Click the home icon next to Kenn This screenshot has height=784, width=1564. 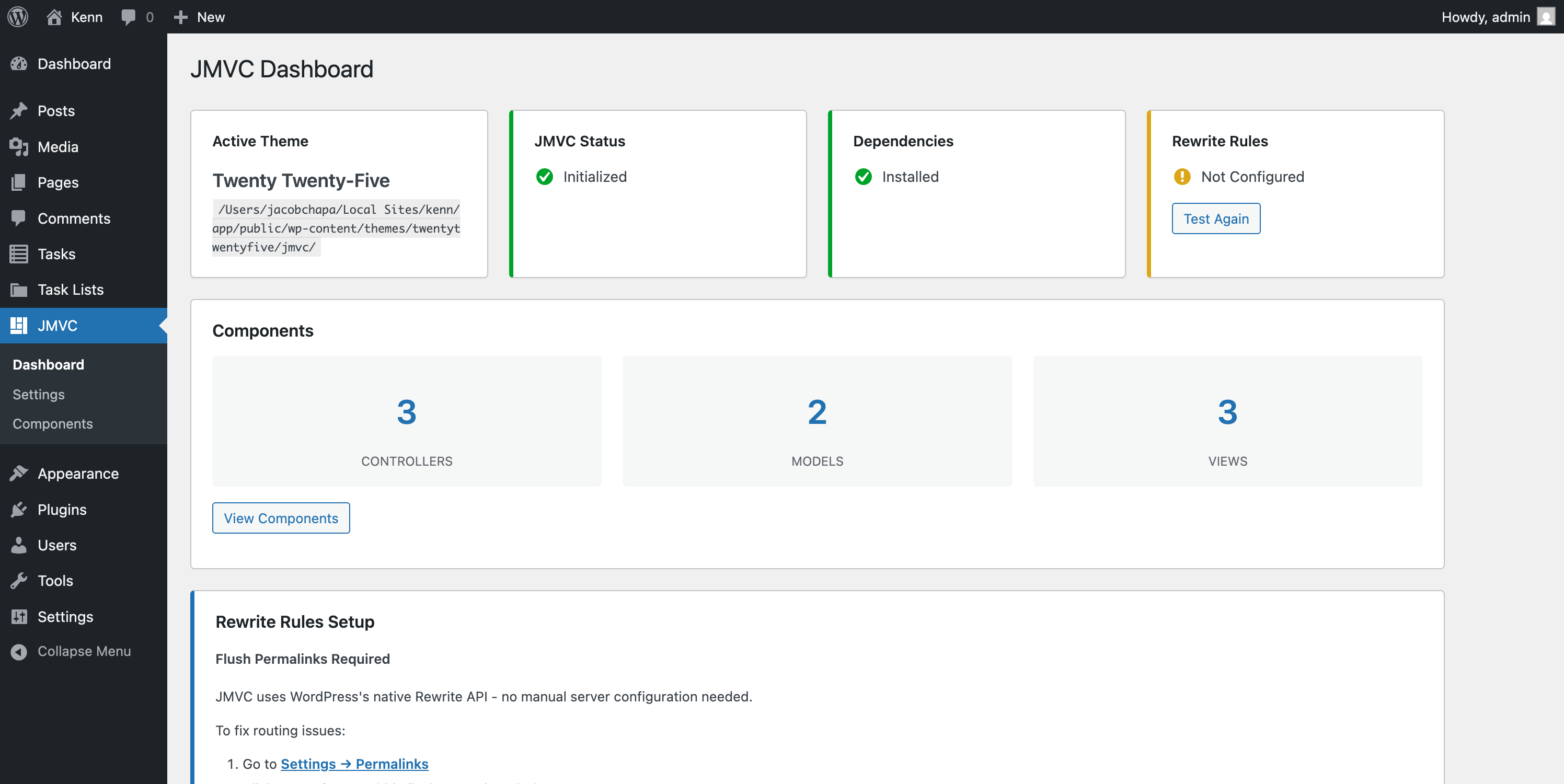54,17
